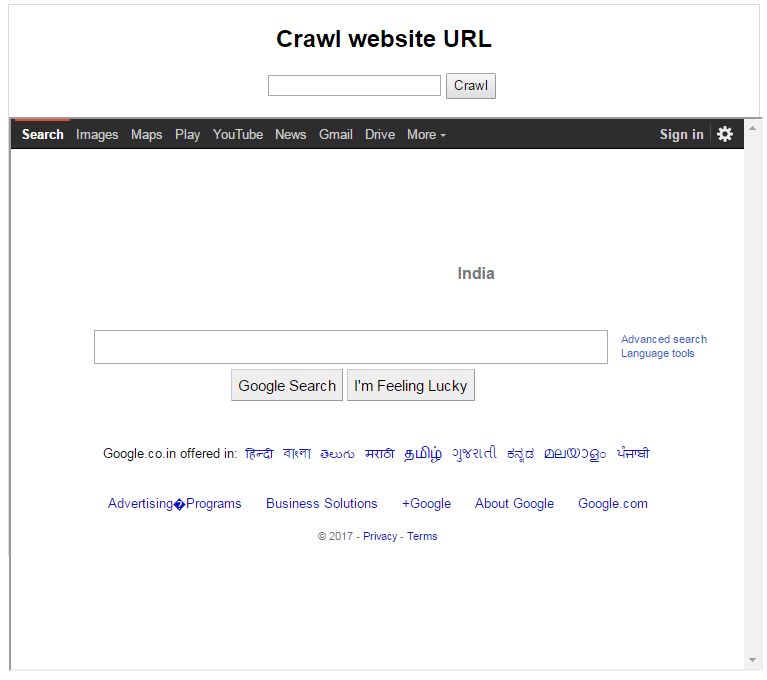Screen dimensions: 767x680
Task: Open Gmail in the top bar
Action: pos(336,134)
